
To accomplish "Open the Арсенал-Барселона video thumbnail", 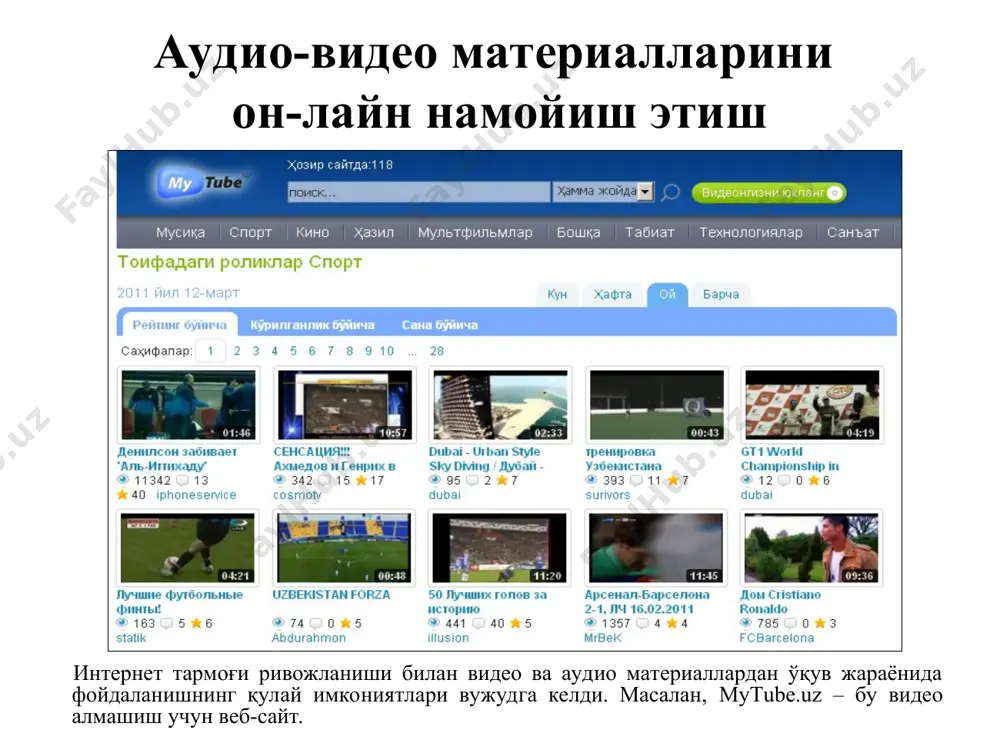I will coord(656,547).
